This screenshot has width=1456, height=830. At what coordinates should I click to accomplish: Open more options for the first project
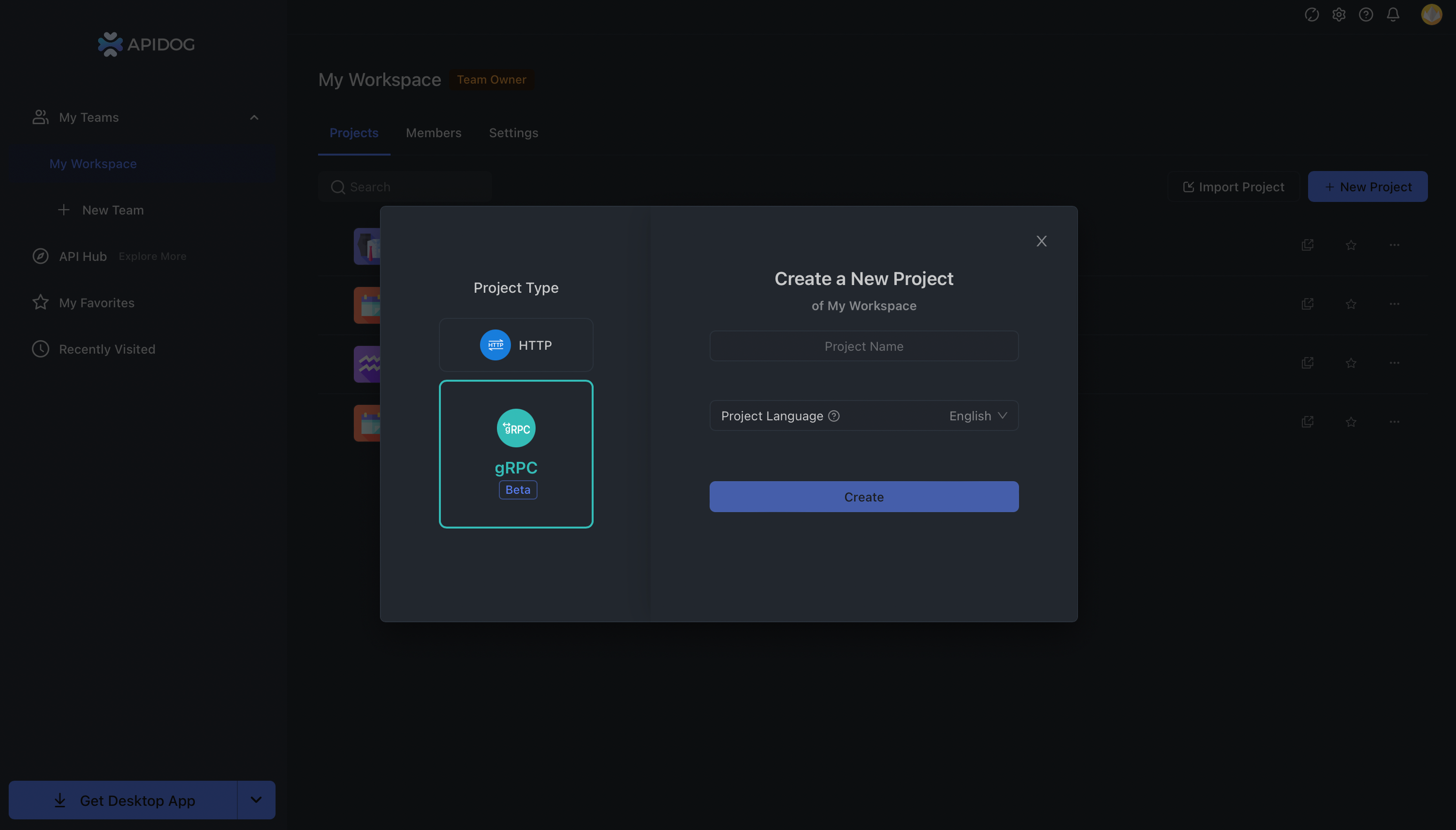[x=1395, y=245]
